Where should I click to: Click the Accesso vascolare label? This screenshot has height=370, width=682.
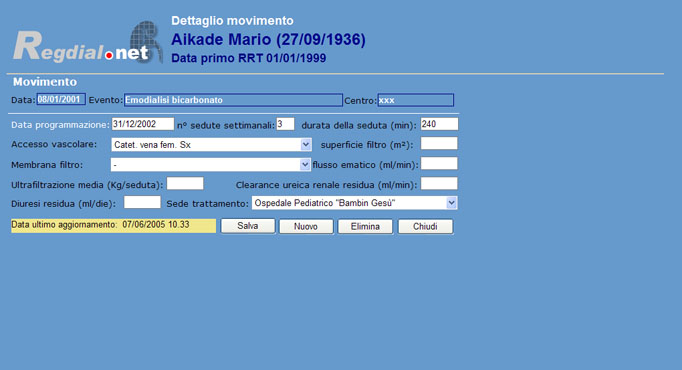coord(54,144)
